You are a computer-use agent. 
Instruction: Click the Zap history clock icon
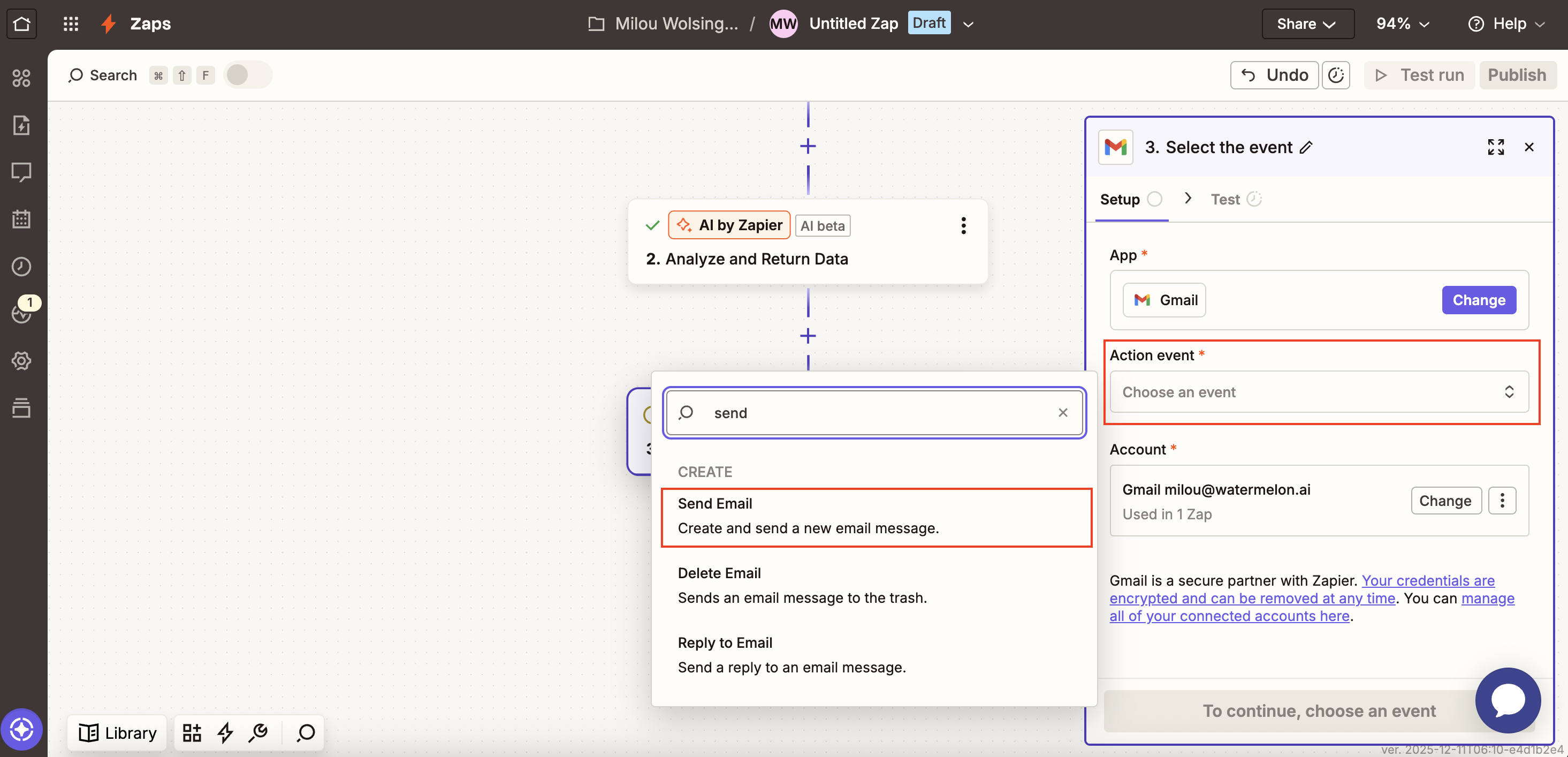[x=21, y=266]
